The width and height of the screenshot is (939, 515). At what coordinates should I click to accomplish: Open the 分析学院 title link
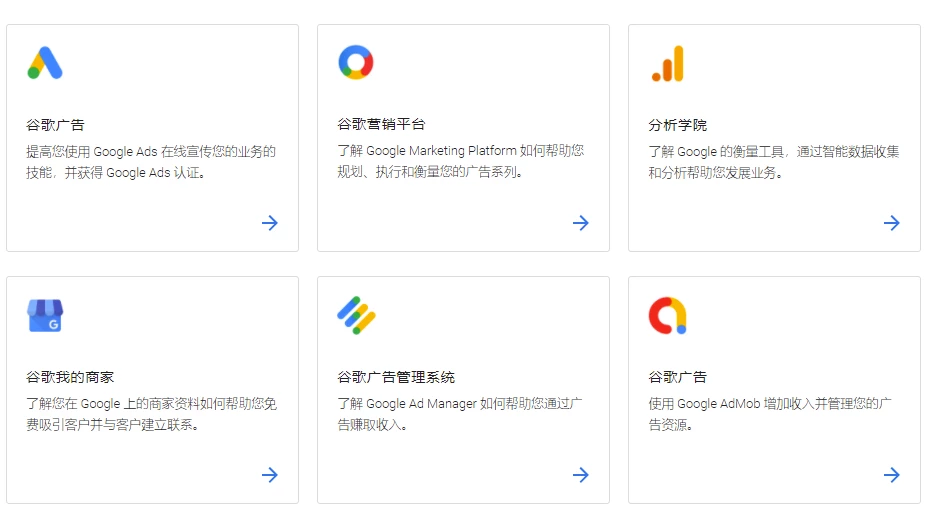(x=677, y=125)
